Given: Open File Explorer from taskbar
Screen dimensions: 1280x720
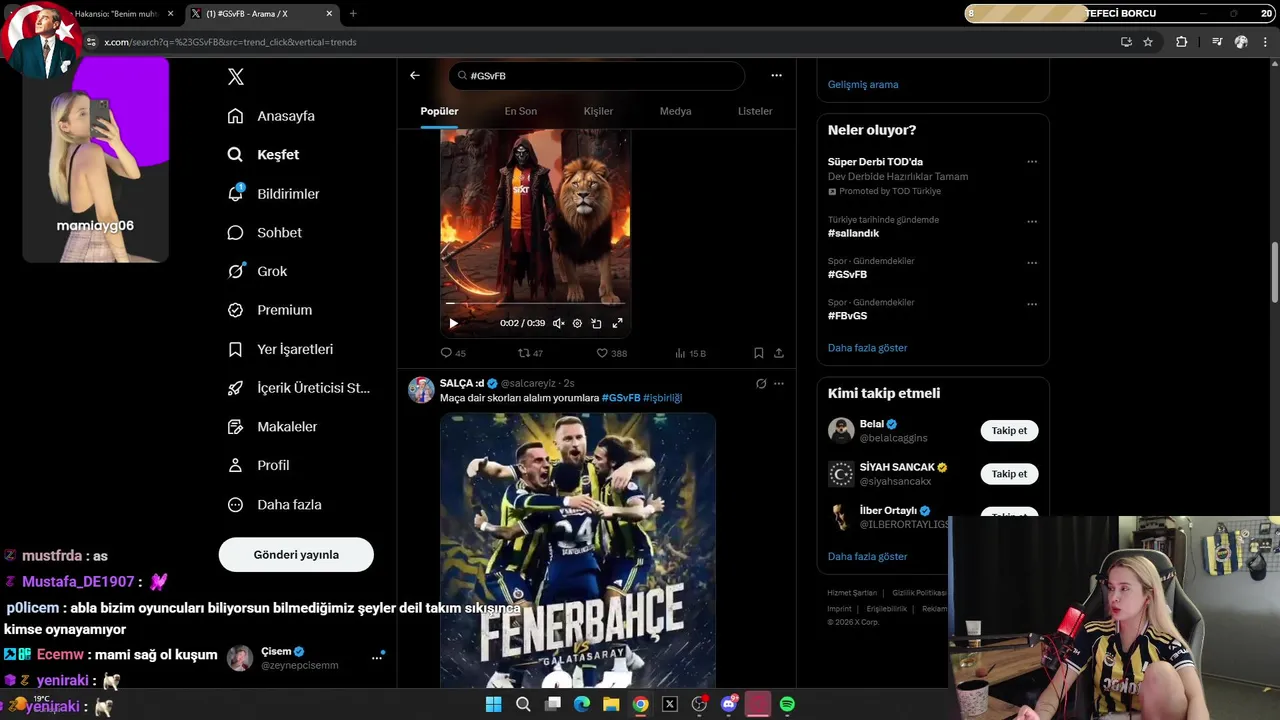Looking at the screenshot, I should point(611,704).
